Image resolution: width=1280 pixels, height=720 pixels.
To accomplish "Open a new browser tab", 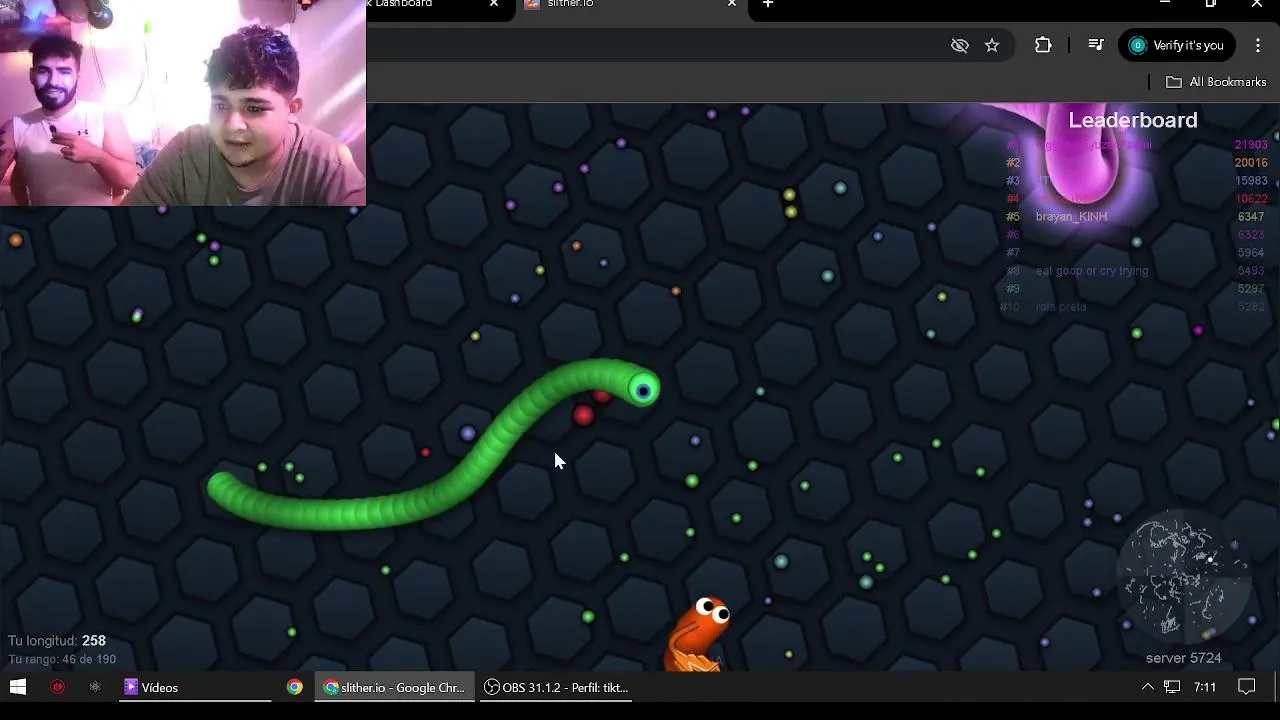I will pos(767,4).
